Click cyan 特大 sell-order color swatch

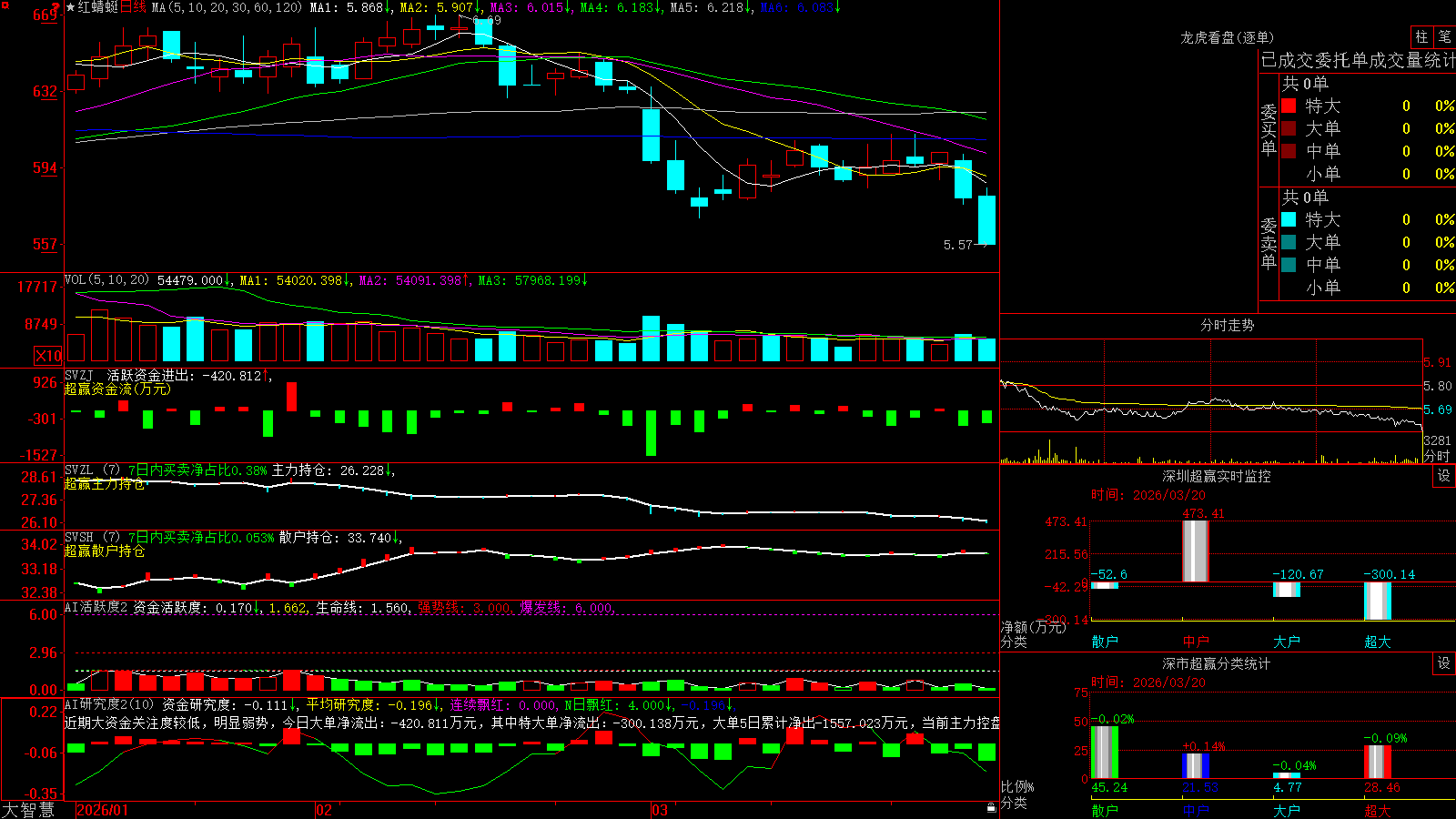[x=1289, y=219]
